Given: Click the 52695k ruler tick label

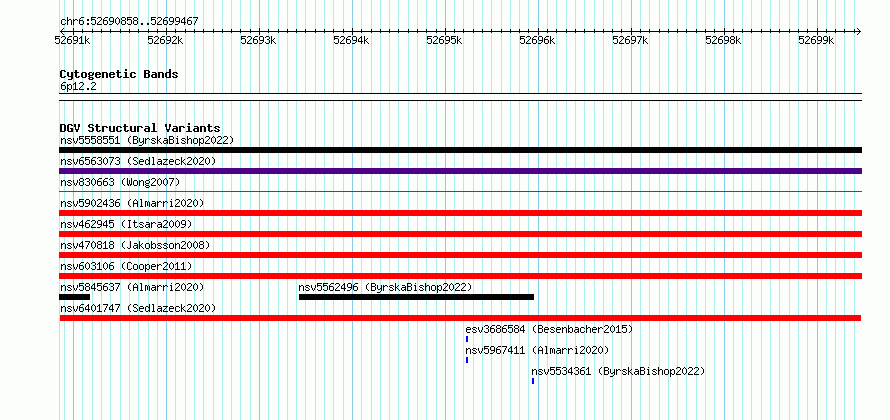Looking at the screenshot, I should (x=444, y=40).
